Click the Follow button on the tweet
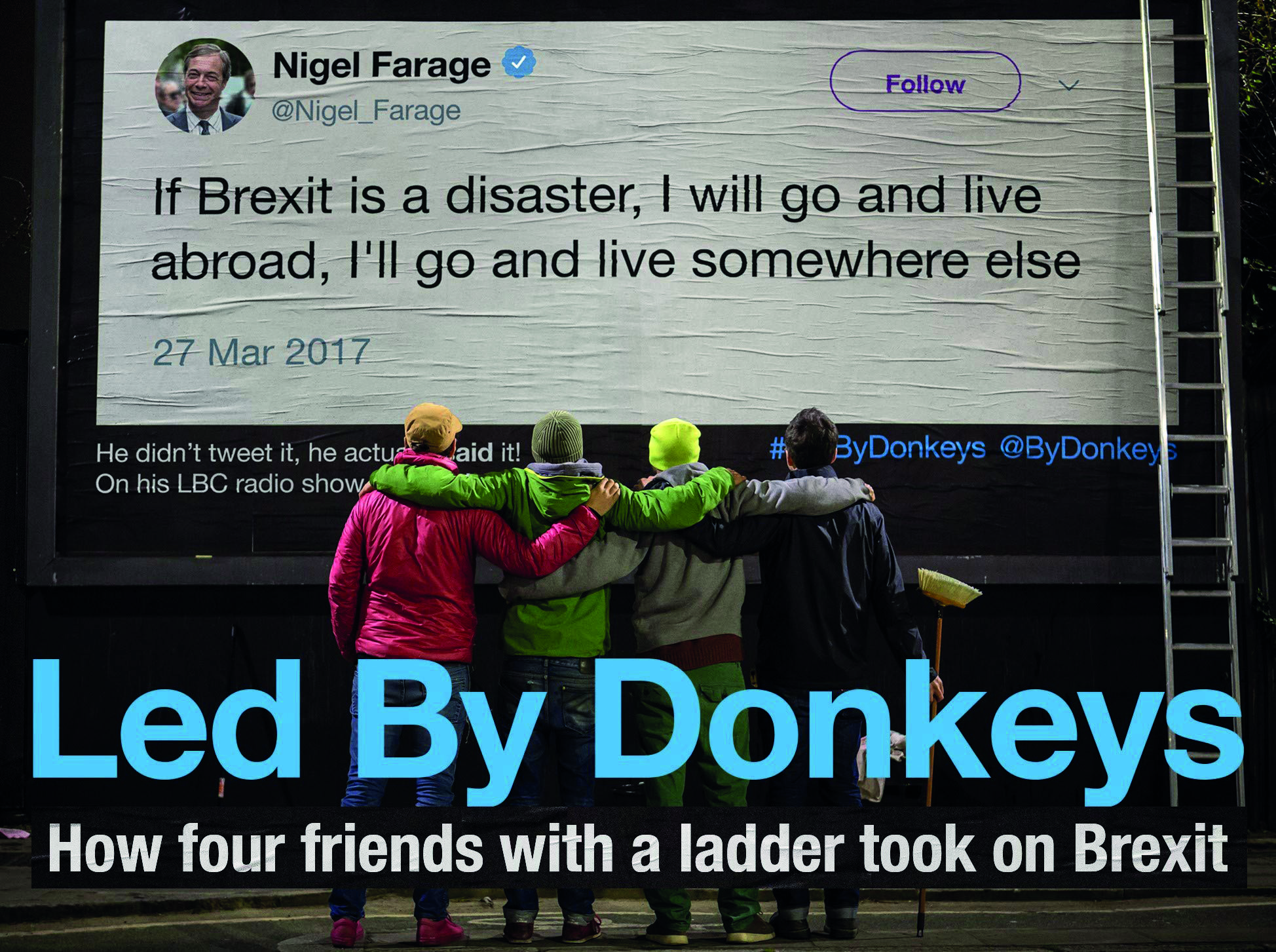This screenshot has width=1276, height=952. pos(925,83)
